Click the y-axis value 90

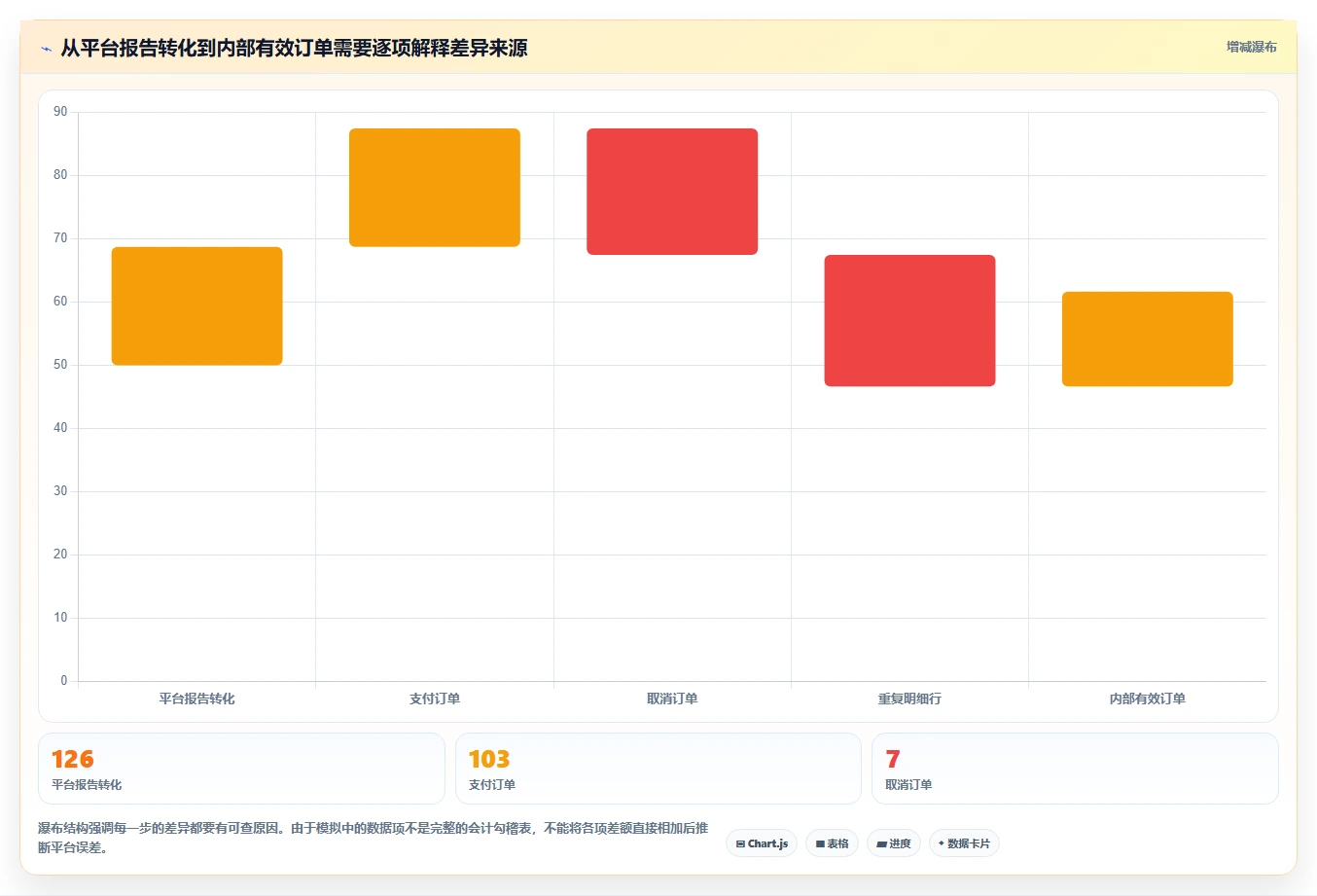60,112
